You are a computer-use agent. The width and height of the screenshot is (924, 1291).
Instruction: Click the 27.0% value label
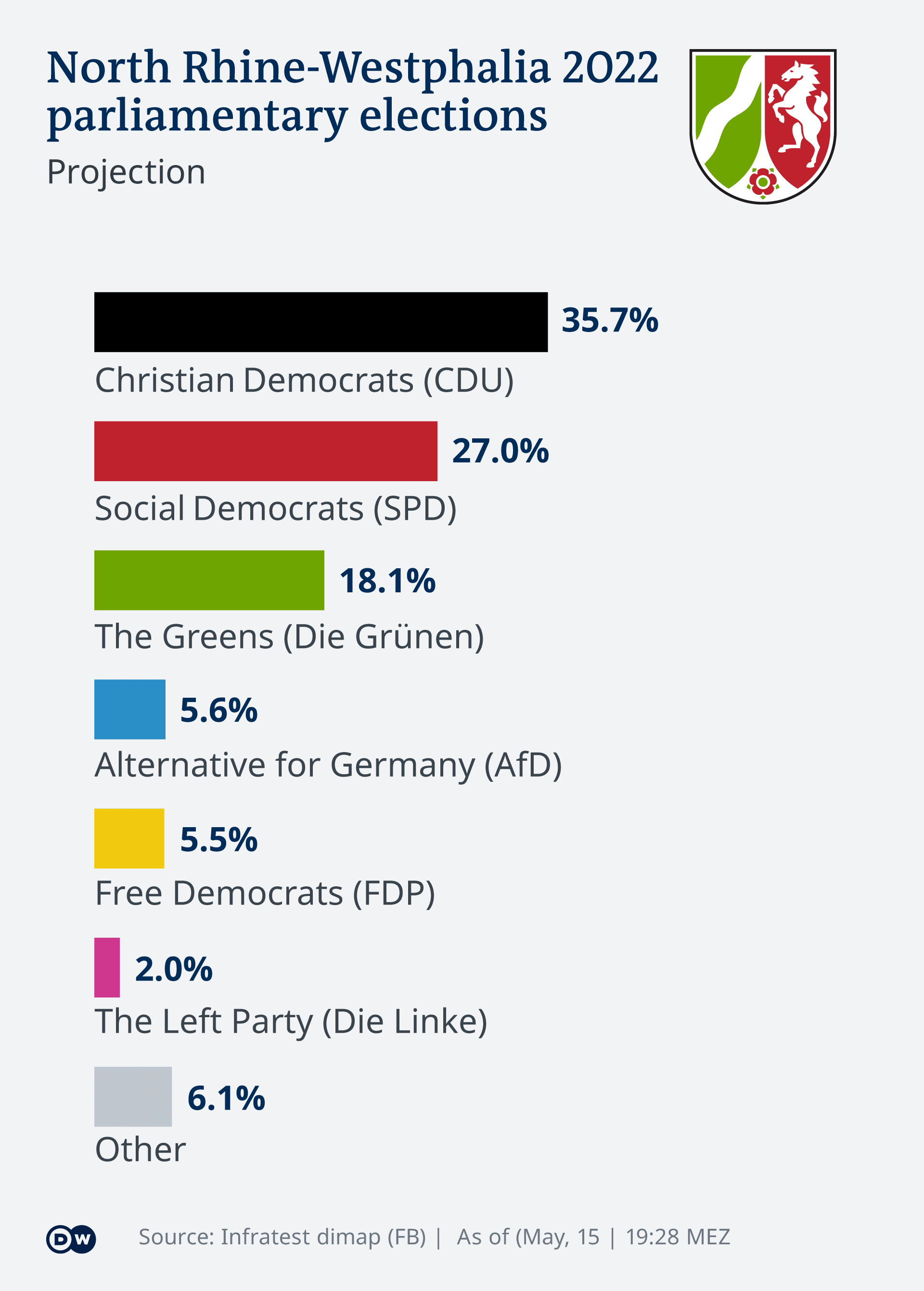click(x=500, y=451)
